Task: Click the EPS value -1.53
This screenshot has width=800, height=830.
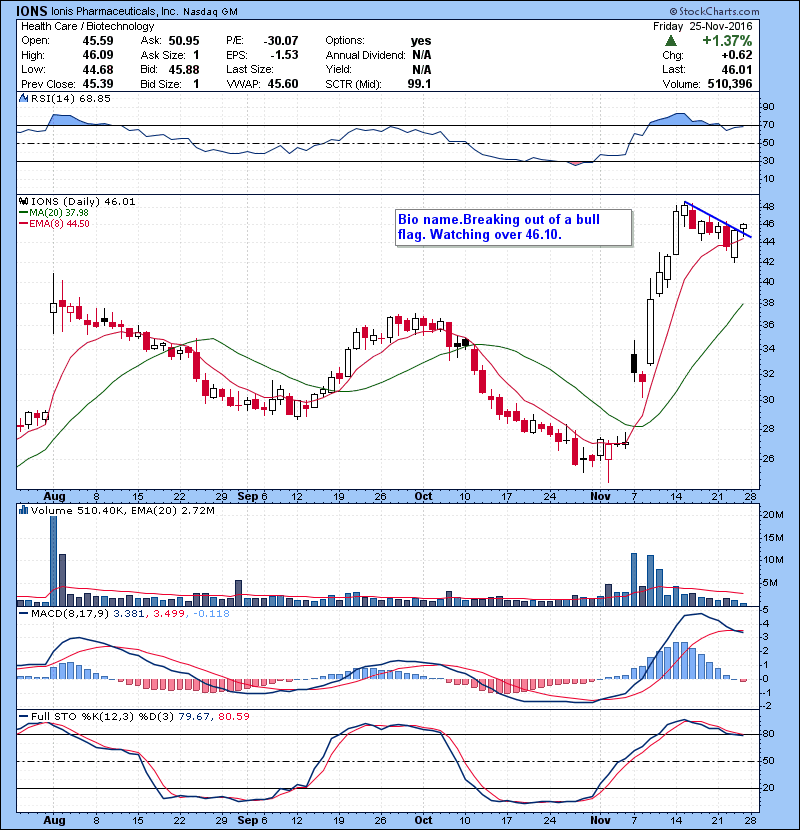Action: pyautogui.click(x=284, y=55)
